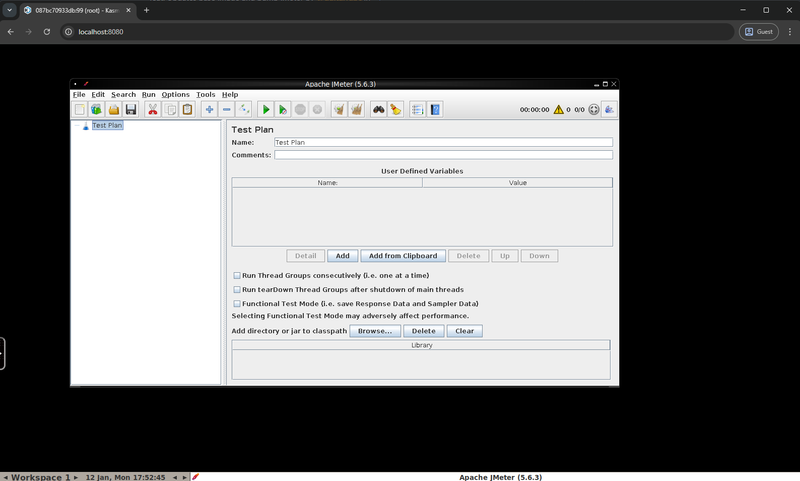The width and height of the screenshot is (800, 481).
Task: Click the Paste clipboard icon
Action: (187, 109)
